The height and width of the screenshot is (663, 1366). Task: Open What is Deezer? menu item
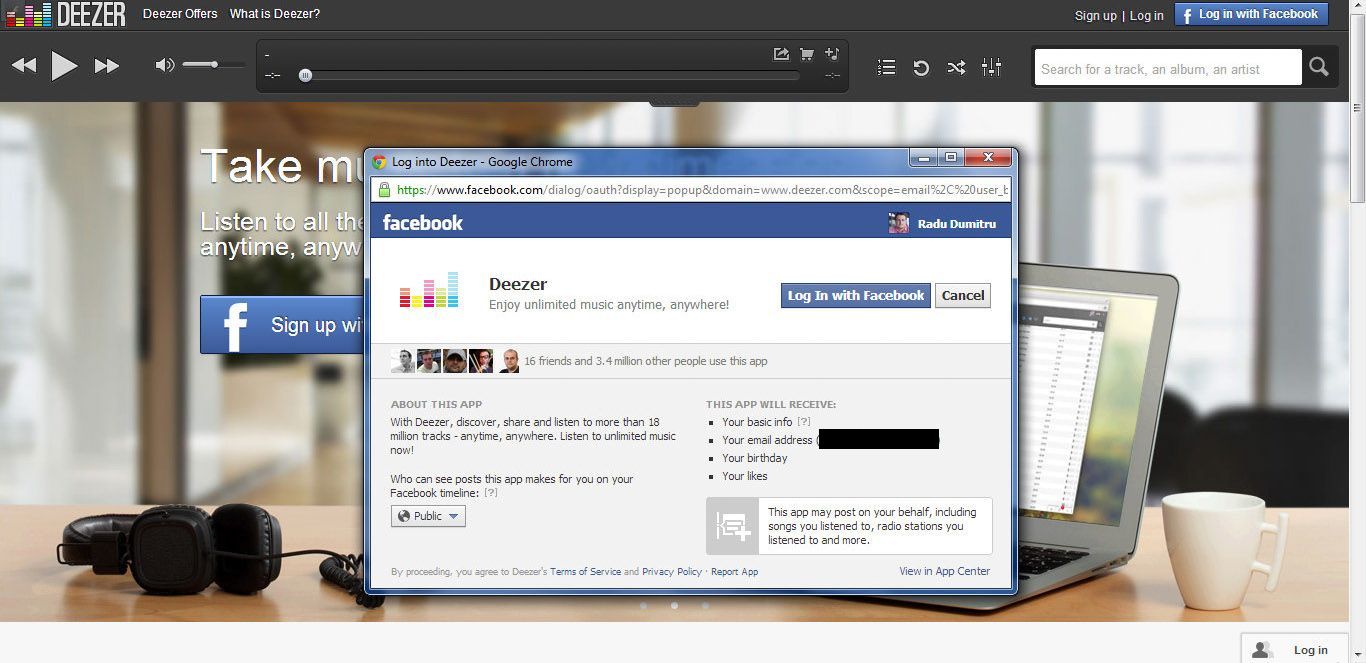[275, 14]
